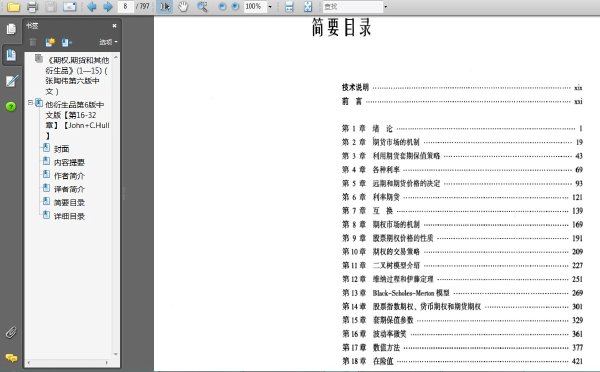Click 第 13 章 Black-Scholes-Merton 模型 entry
This screenshot has width=600, height=372.
(x=462, y=293)
